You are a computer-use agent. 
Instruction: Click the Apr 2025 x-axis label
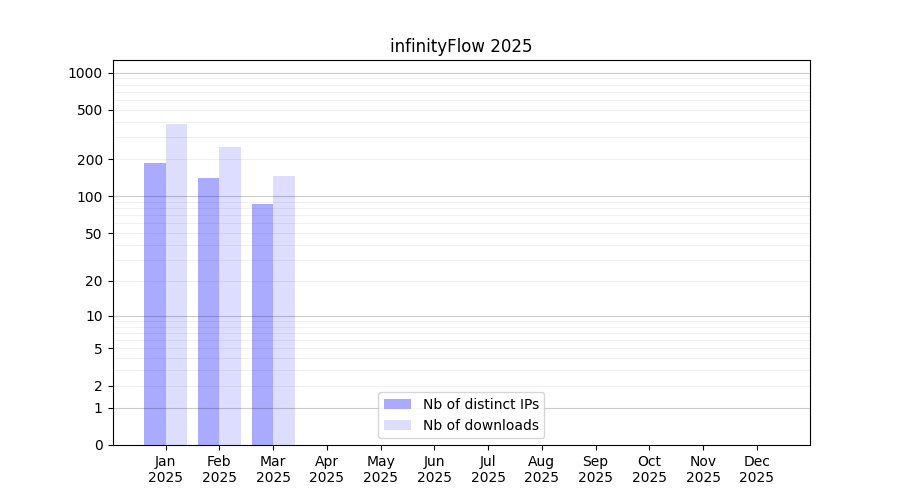pyautogui.click(x=327, y=469)
